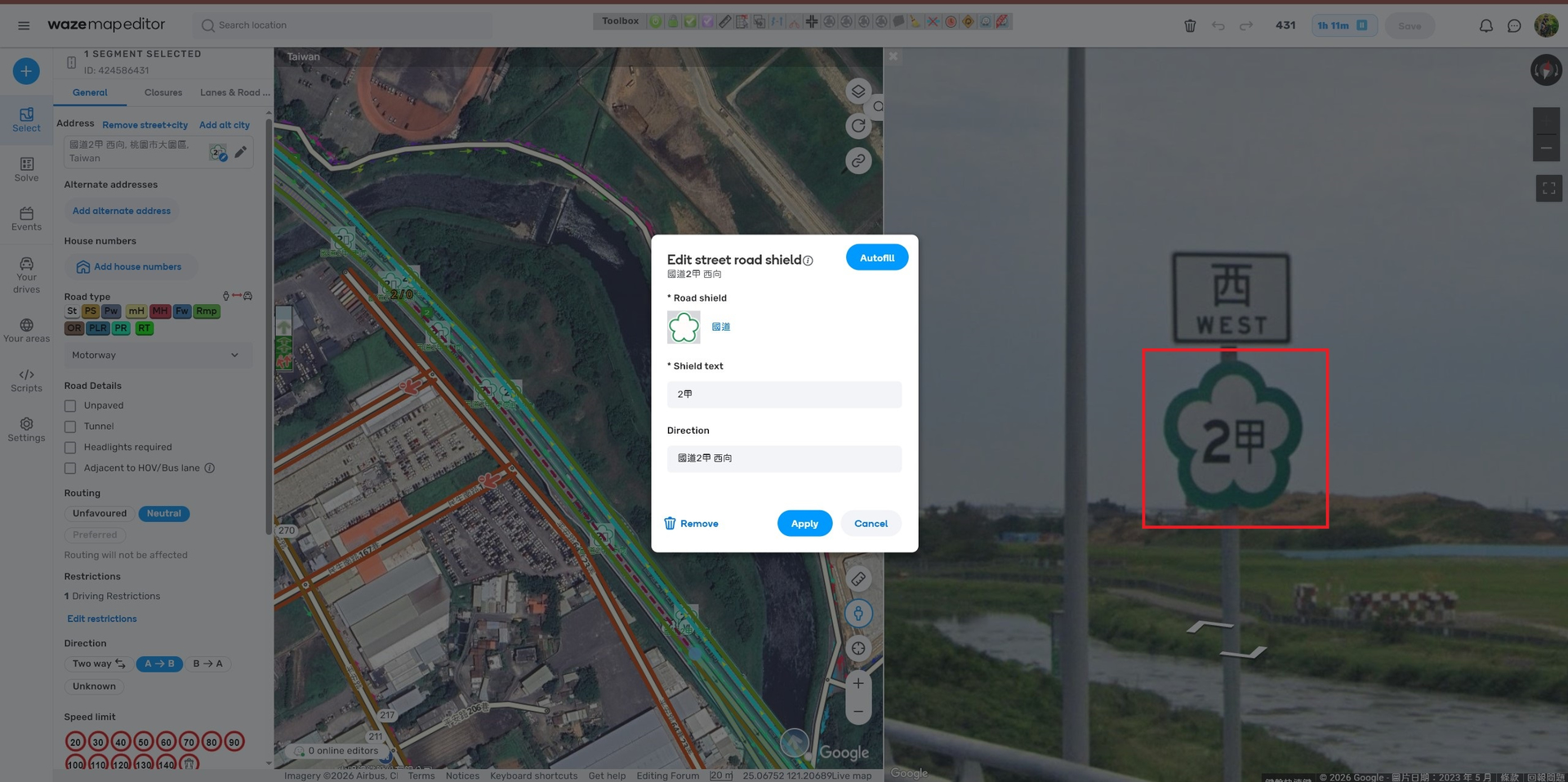Click the trash icon in top bar
The height and width of the screenshot is (782, 1568).
point(1190,26)
